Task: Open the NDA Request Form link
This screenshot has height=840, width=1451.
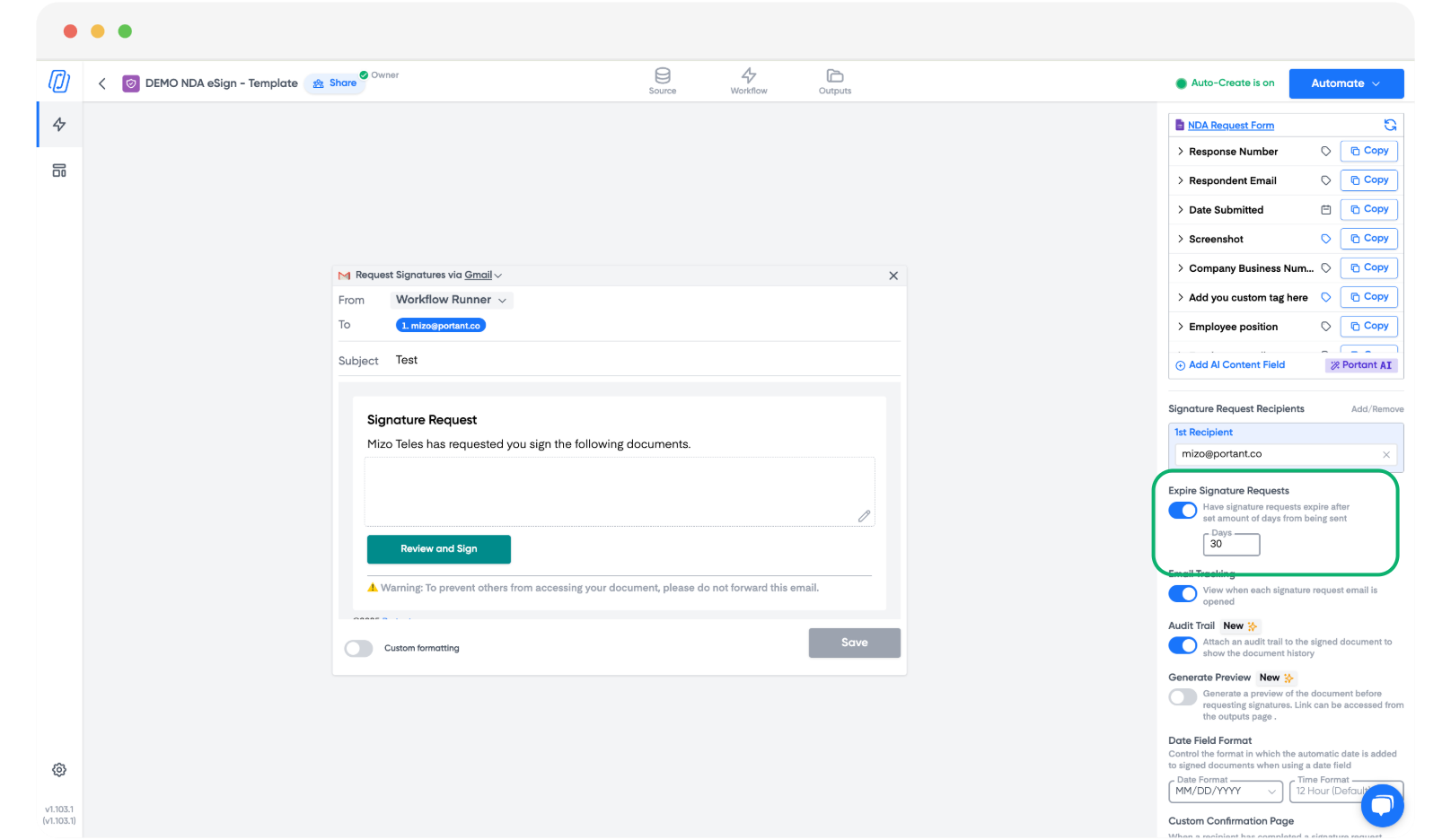Action: coord(1230,126)
